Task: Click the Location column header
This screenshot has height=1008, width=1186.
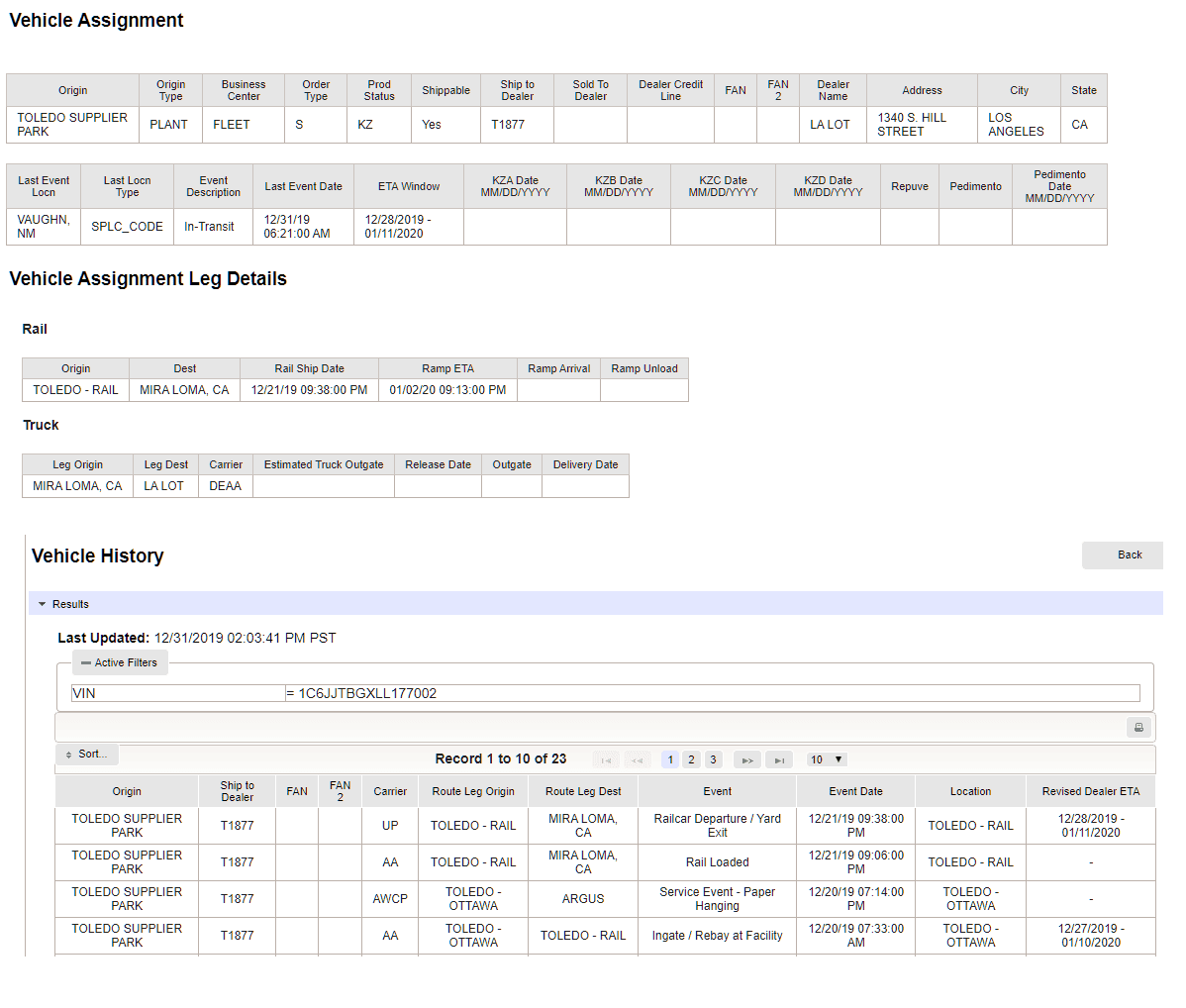Action: [x=970, y=791]
